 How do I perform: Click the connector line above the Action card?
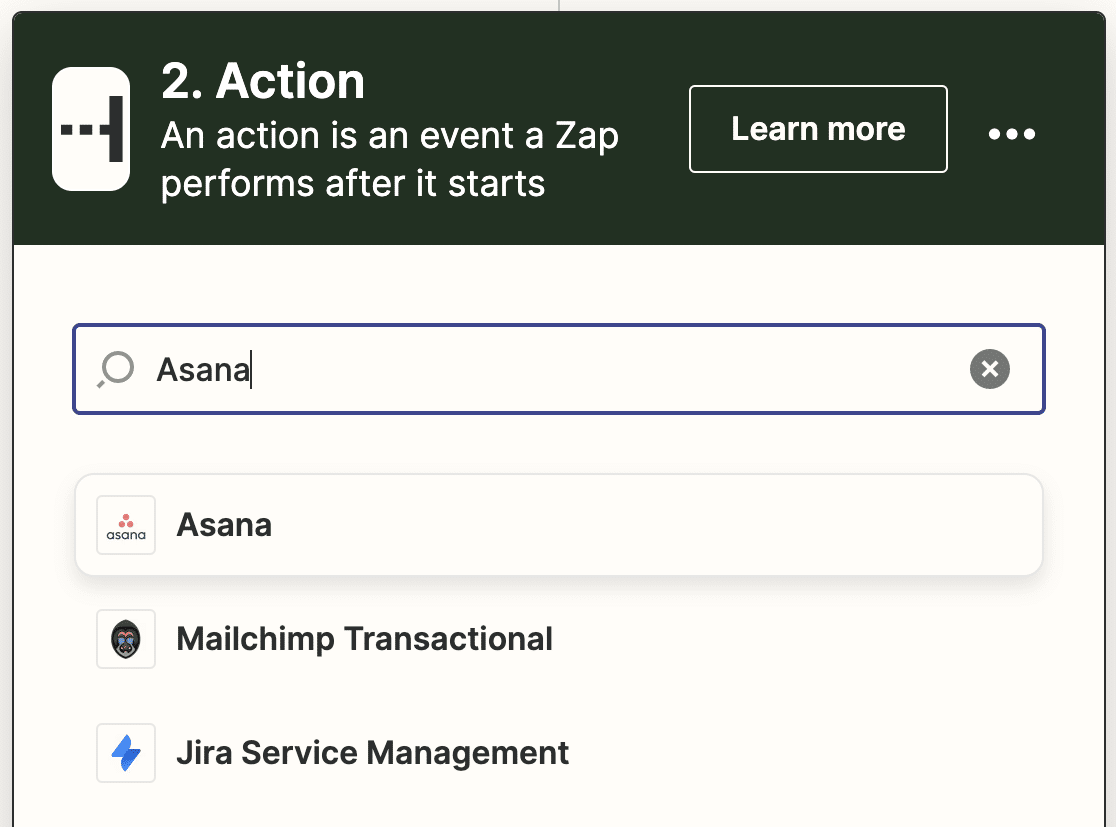click(559, 5)
